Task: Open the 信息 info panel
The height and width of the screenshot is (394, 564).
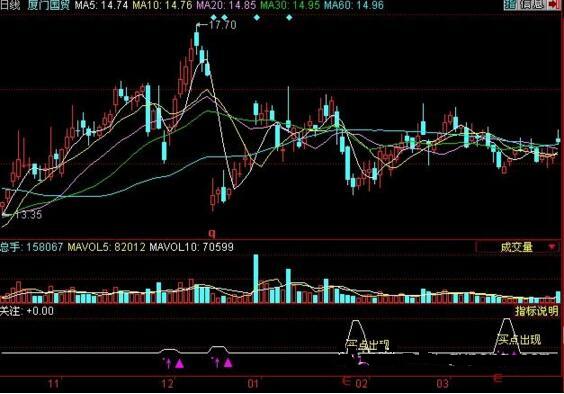Action: pyautogui.click(x=532, y=4)
